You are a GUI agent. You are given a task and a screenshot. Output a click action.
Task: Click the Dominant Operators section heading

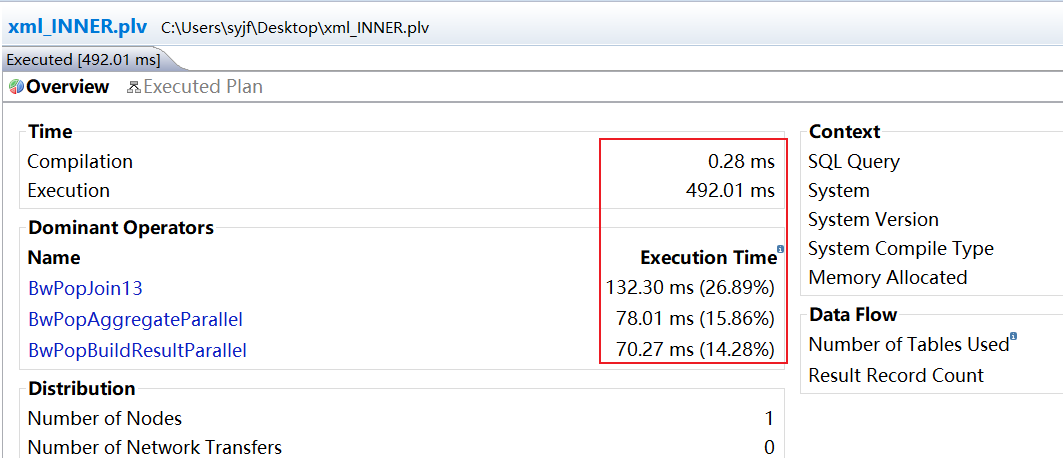tap(121, 228)
